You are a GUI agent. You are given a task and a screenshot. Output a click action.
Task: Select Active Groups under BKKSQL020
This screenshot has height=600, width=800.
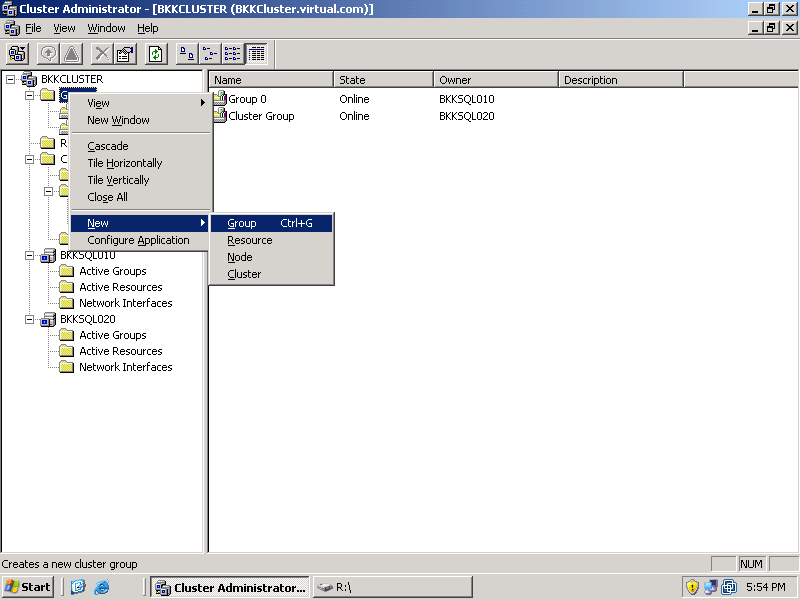[x=113, y=335]
